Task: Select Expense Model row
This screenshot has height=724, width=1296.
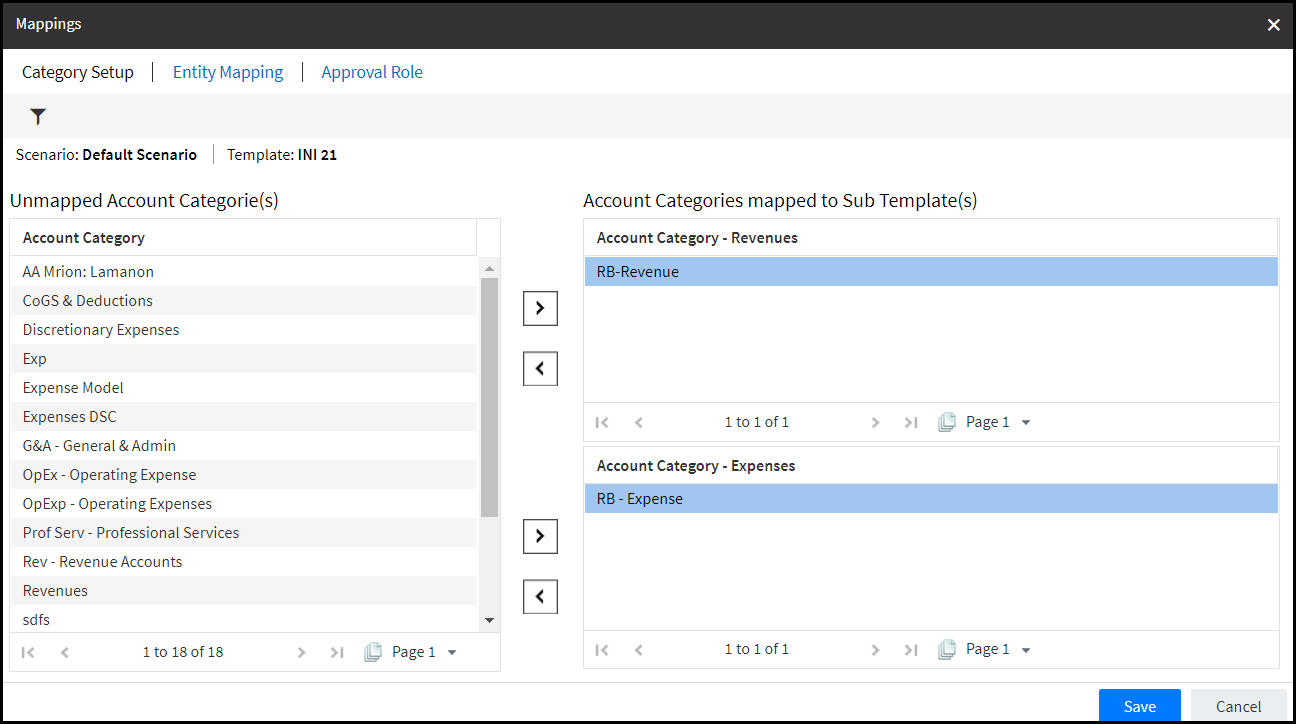Action: point(244,388)
